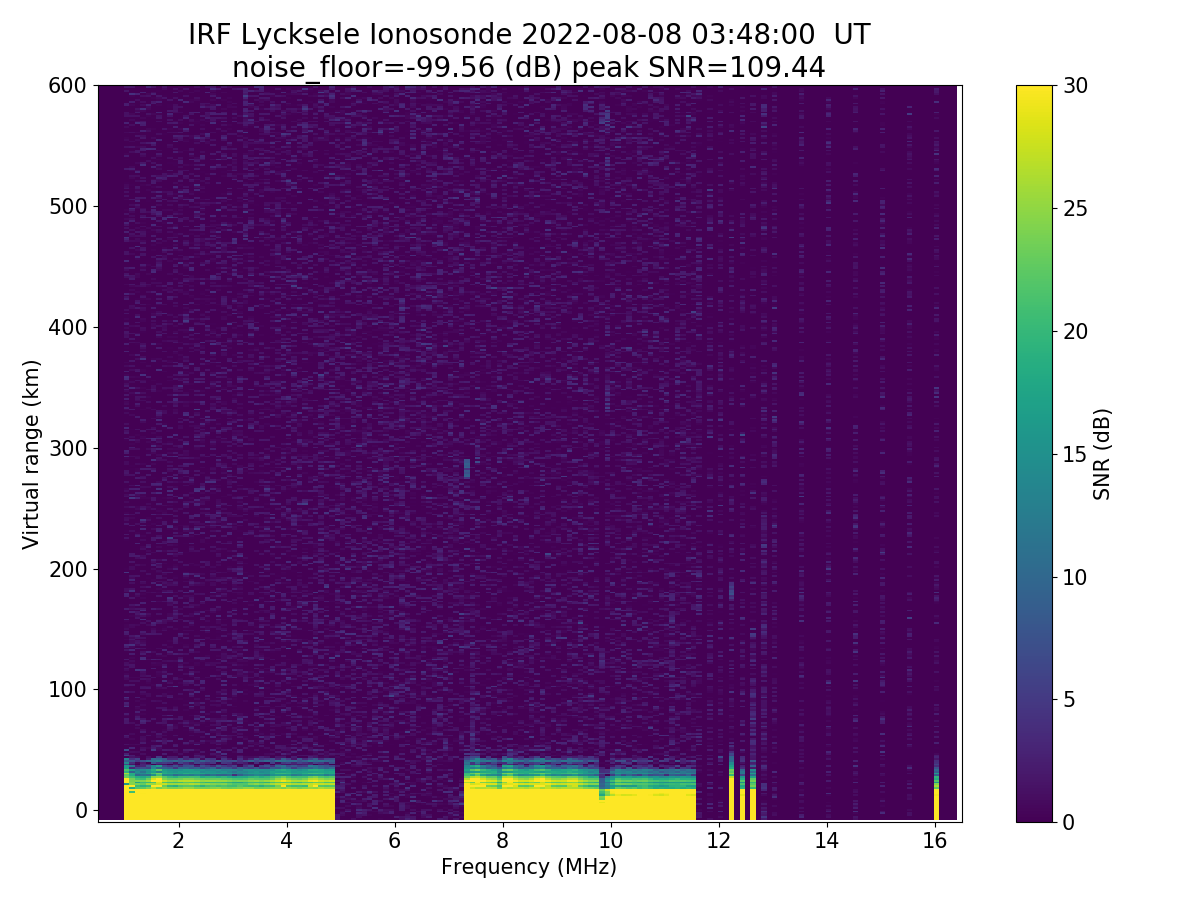The width and height of the screenshot is (1200, 900).
Task: Click the 30 tick label on the colorbar
Action: [x=1075, y=86]
